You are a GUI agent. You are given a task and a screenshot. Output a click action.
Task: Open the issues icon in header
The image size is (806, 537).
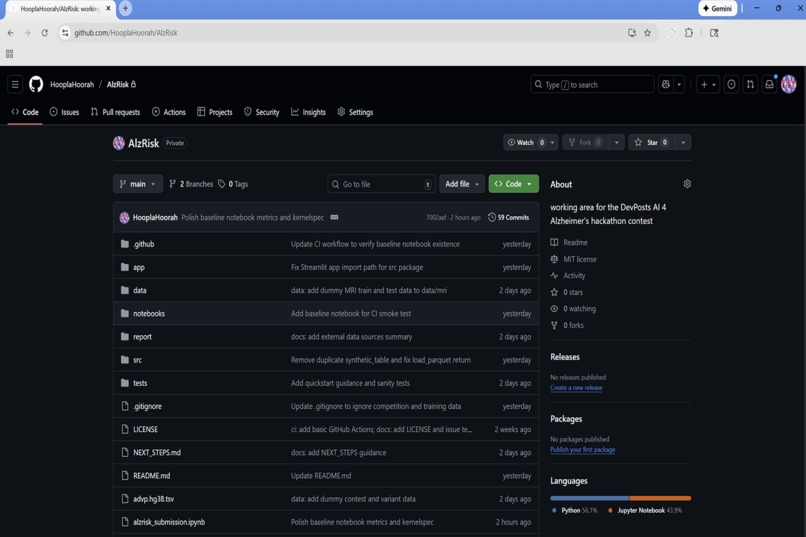pyautogui.click(x=731, y=84)
